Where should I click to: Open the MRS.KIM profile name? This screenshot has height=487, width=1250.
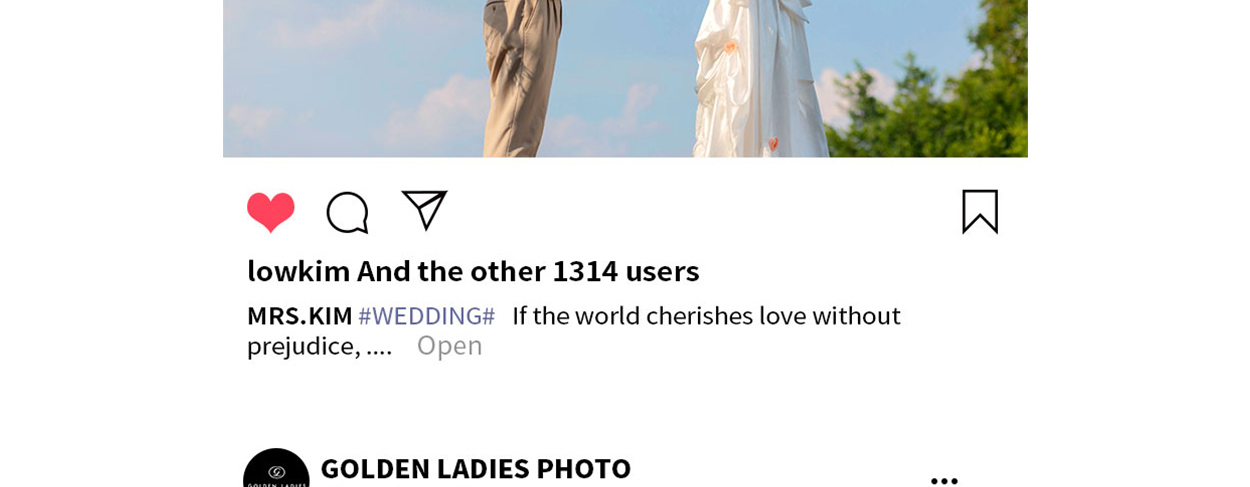tap(299, 316)
